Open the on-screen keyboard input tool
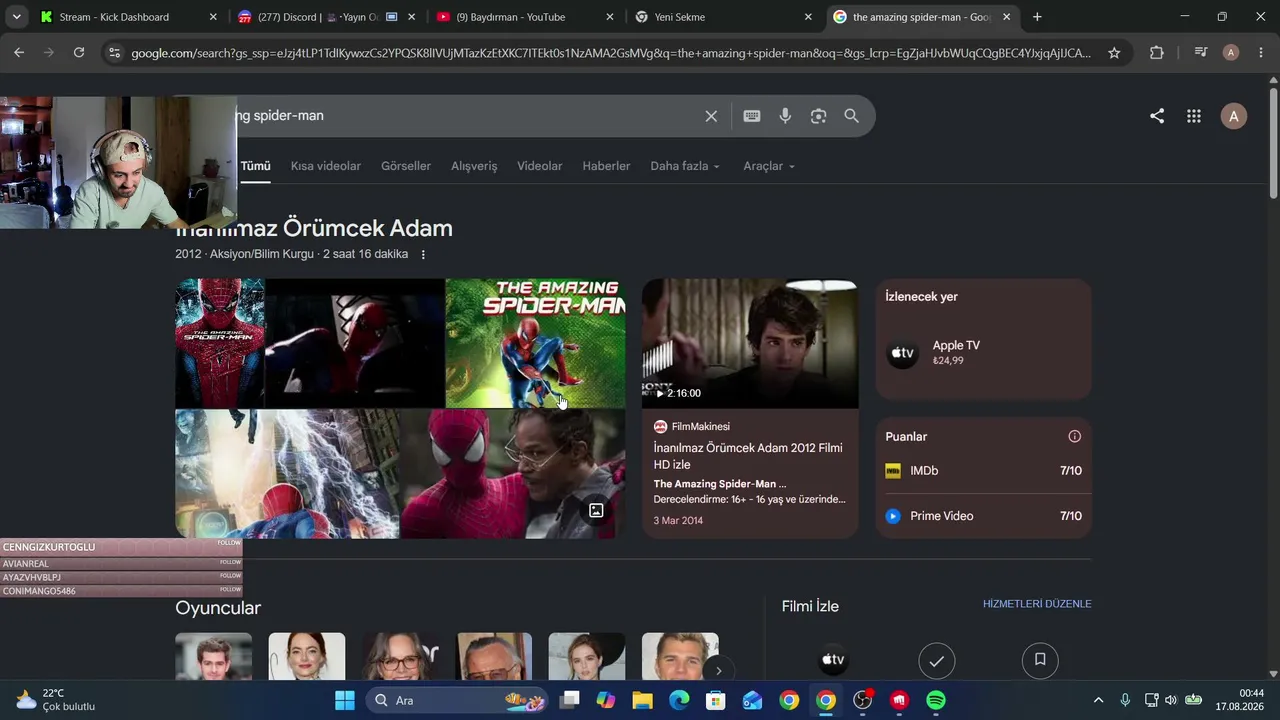 click(x=752, y=116)
